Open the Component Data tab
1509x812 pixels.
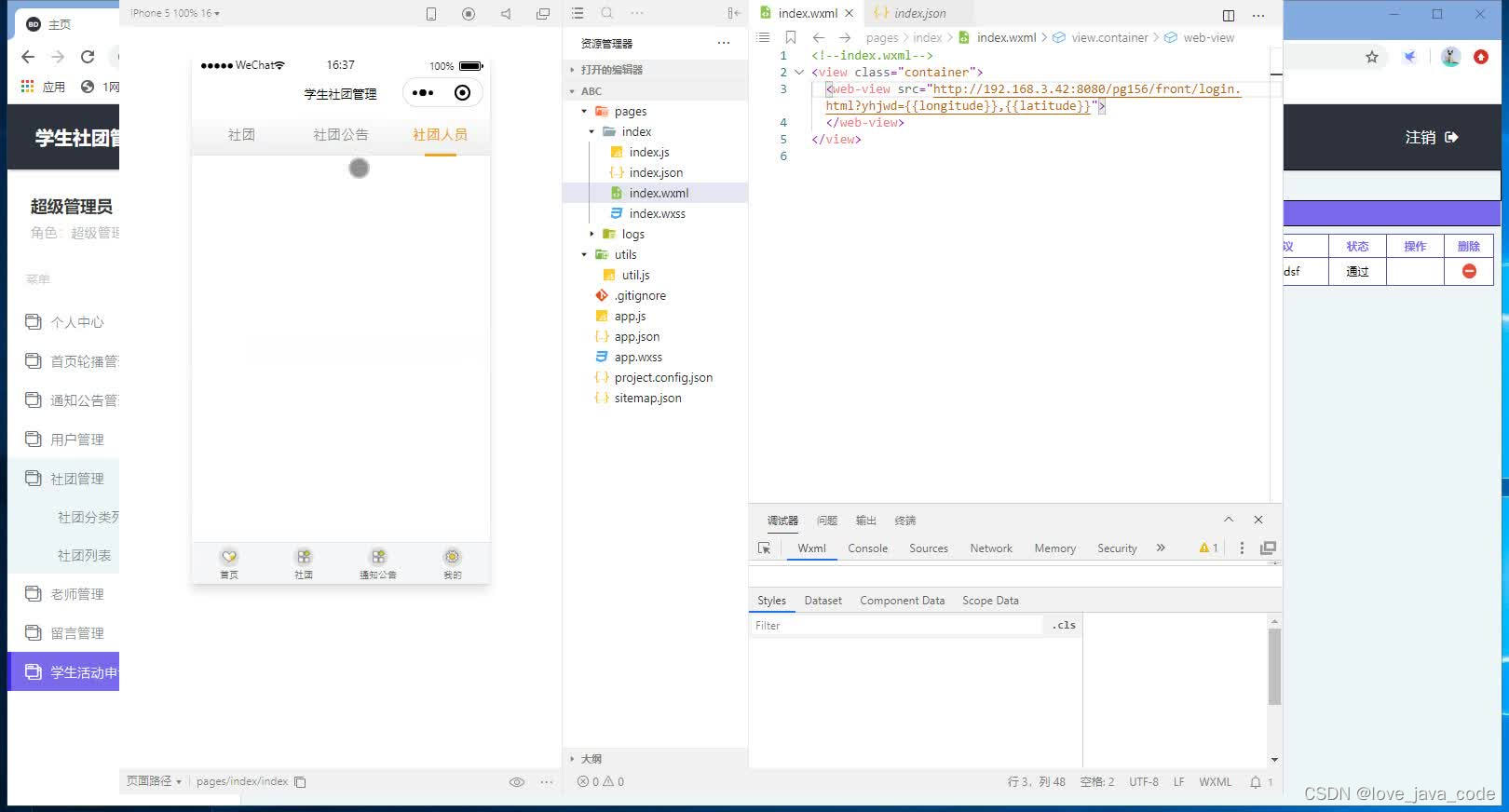tap(902, 601)
